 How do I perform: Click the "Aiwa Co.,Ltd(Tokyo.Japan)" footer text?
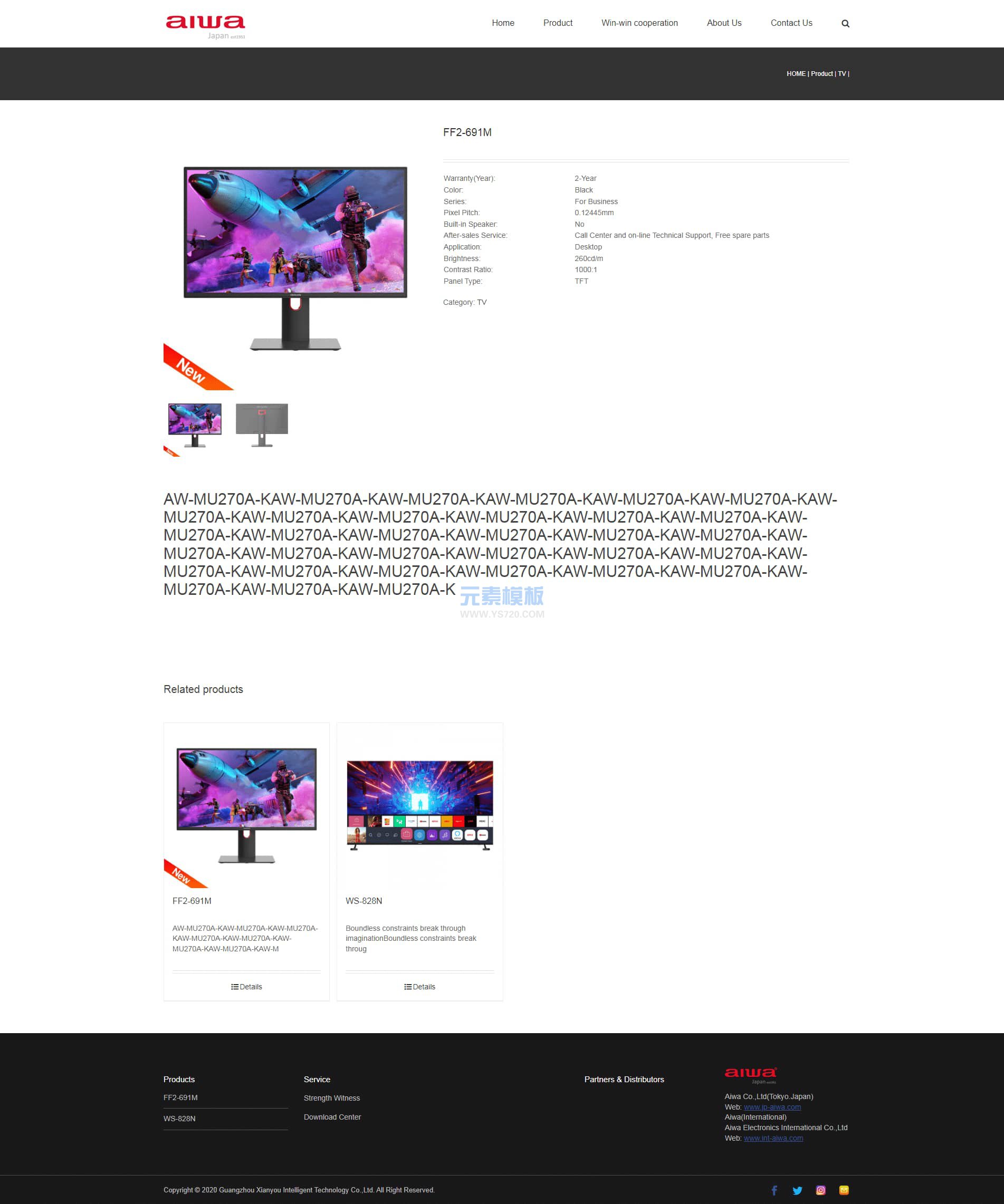[769, 1097]
